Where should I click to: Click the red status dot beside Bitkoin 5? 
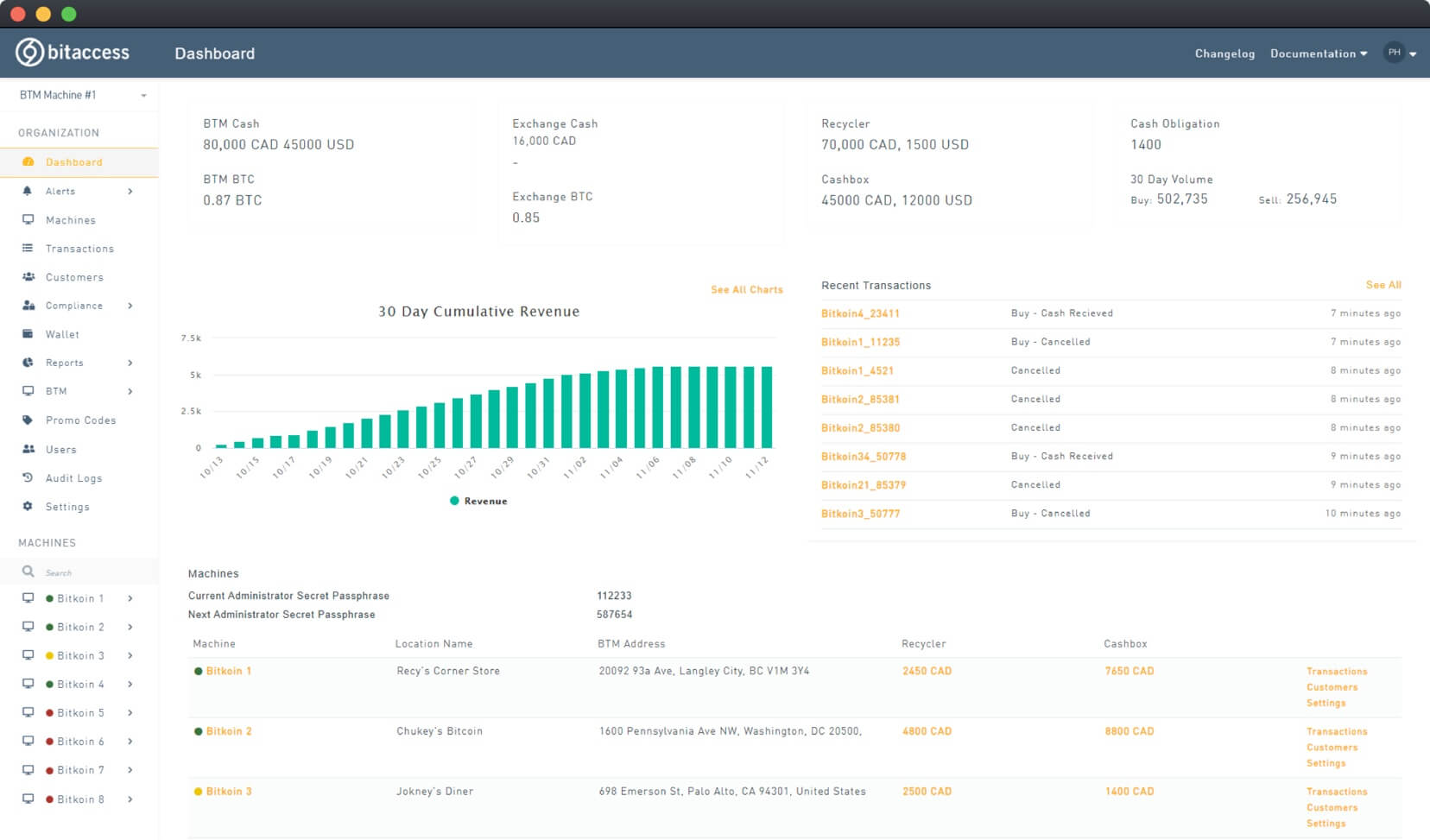point(50,712)
